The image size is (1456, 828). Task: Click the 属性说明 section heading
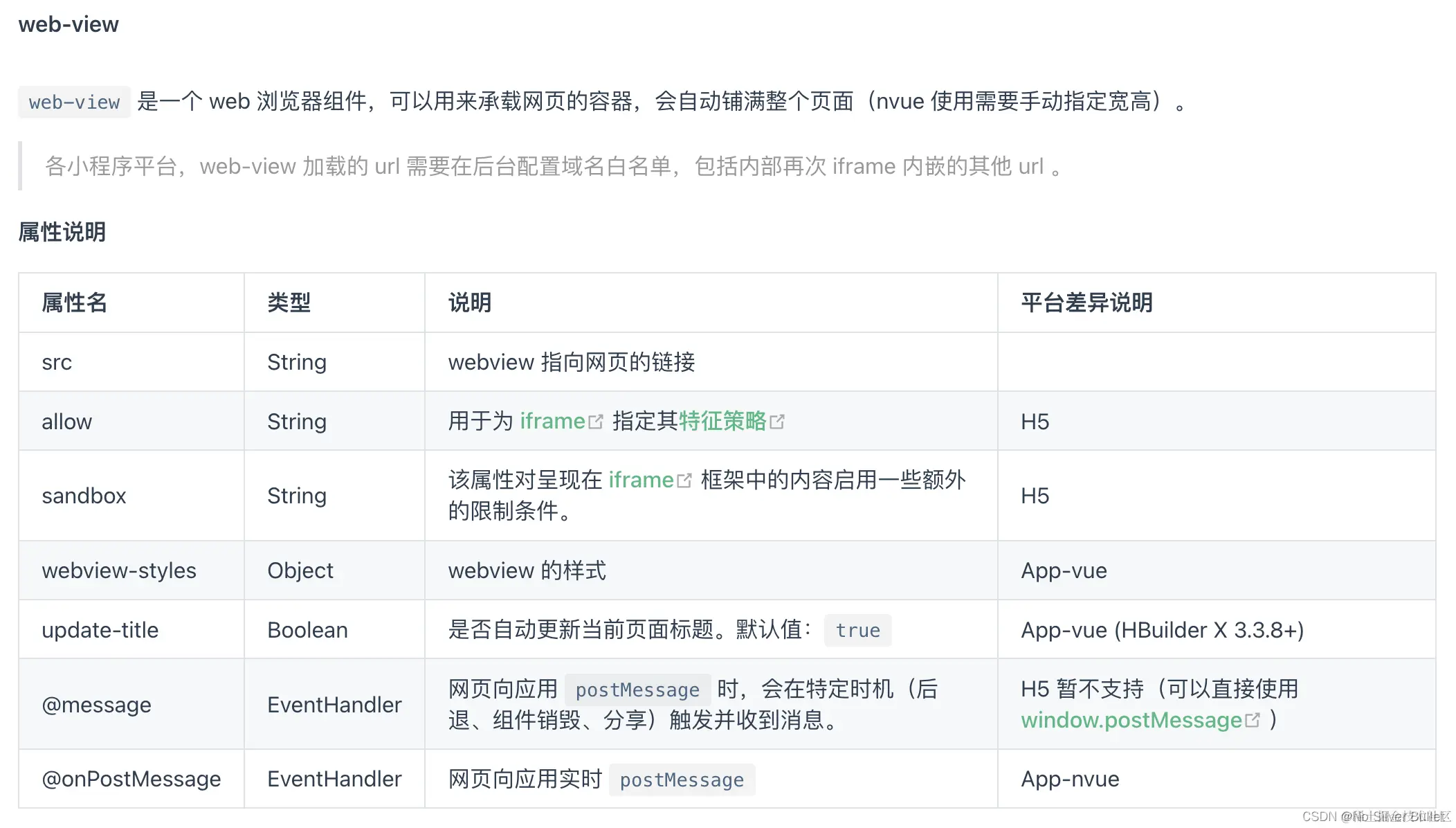coord(62,232)
